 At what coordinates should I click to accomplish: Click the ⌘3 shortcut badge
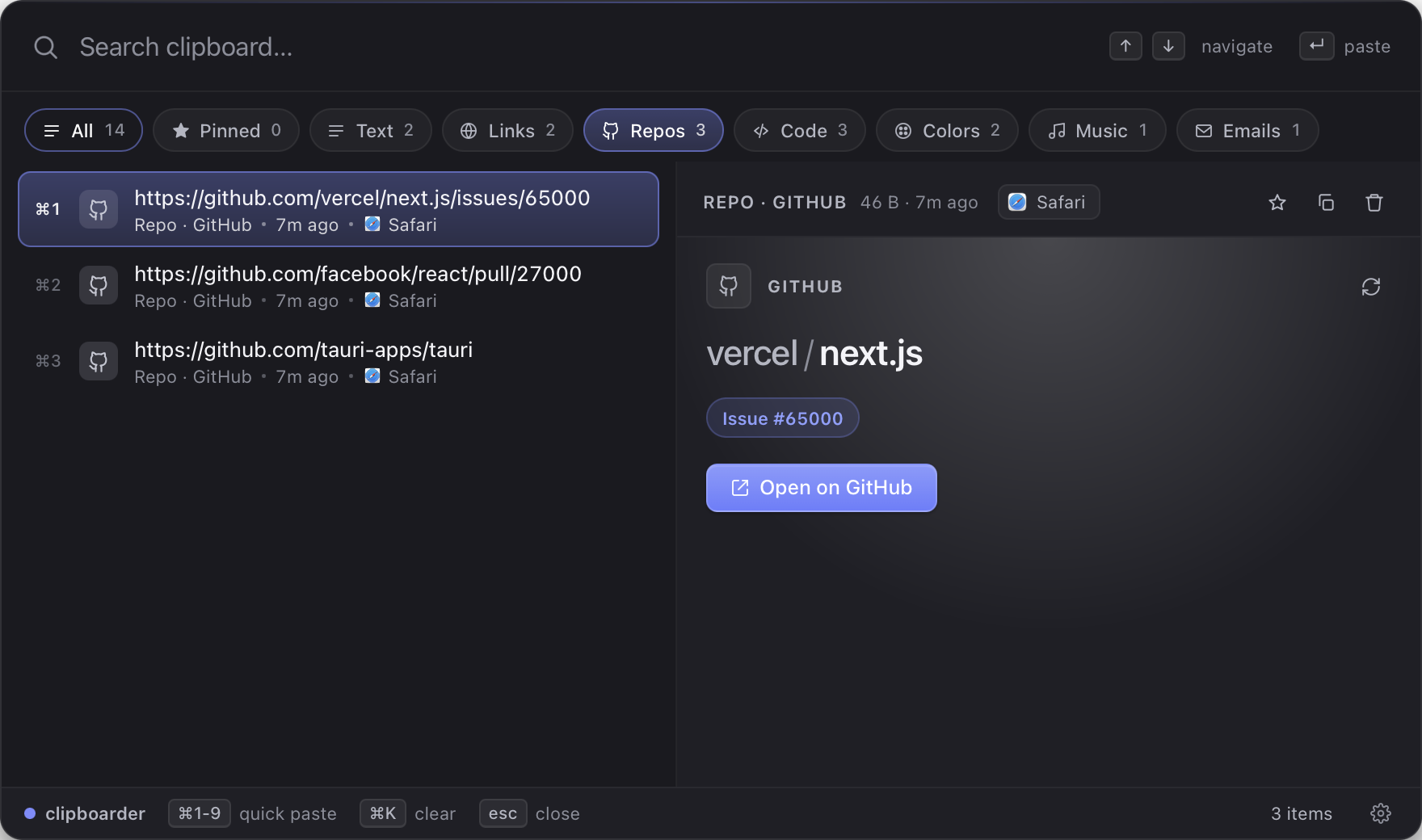tap(48, 361)
